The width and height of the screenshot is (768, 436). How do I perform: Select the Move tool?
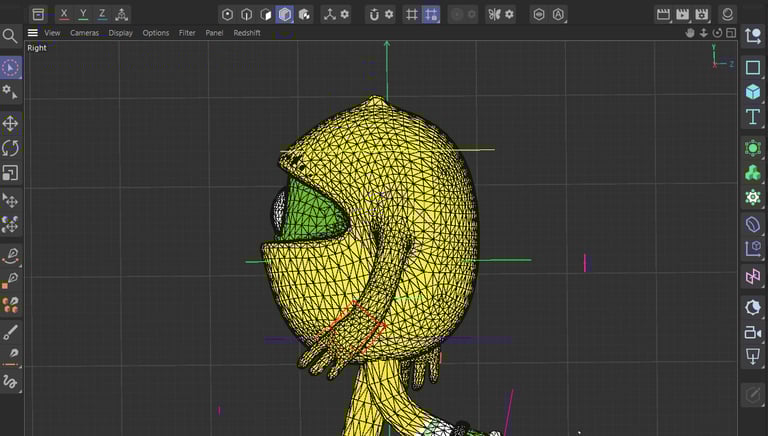click(x=10, y=123)
